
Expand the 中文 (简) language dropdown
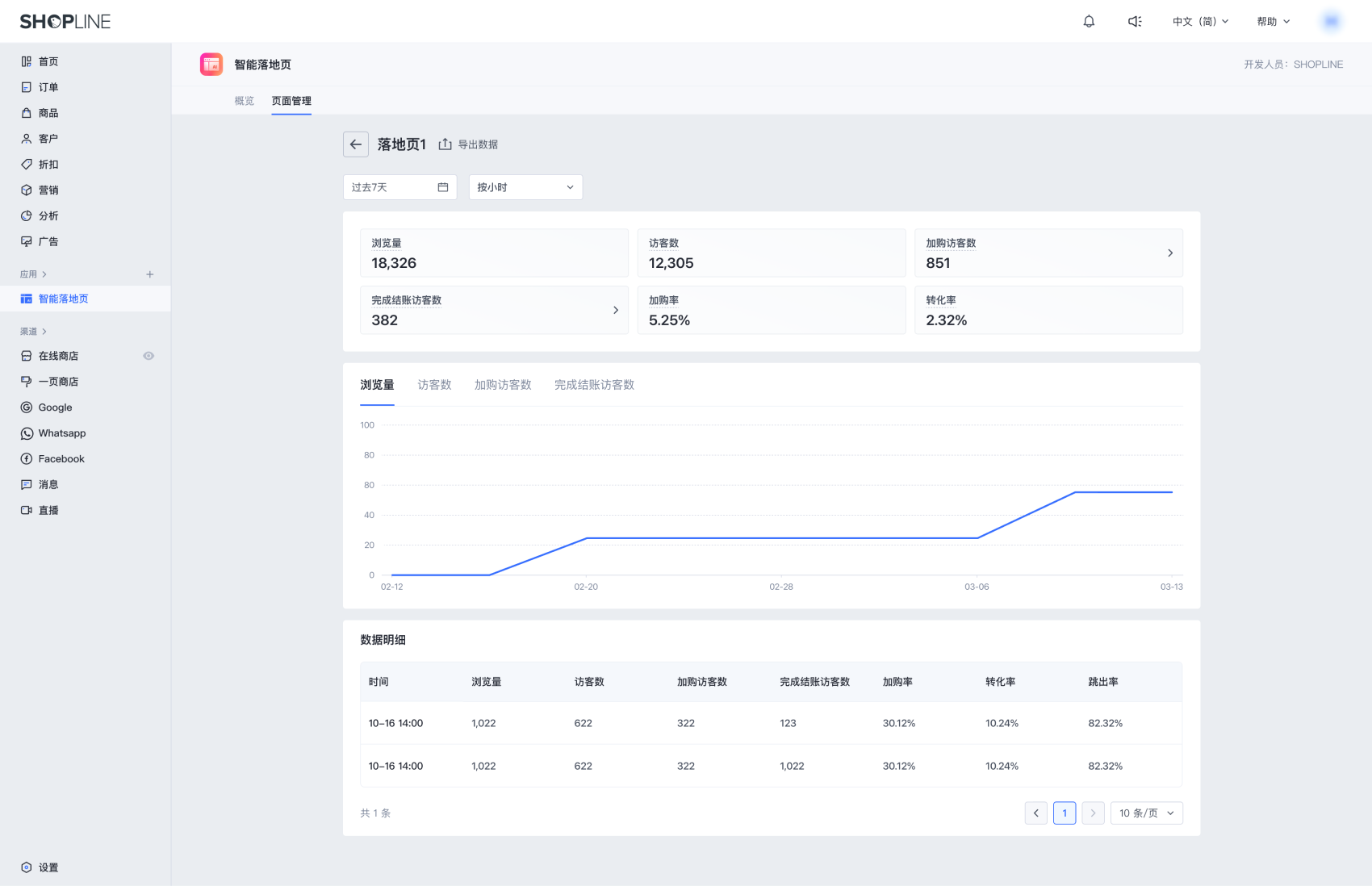1200,22
